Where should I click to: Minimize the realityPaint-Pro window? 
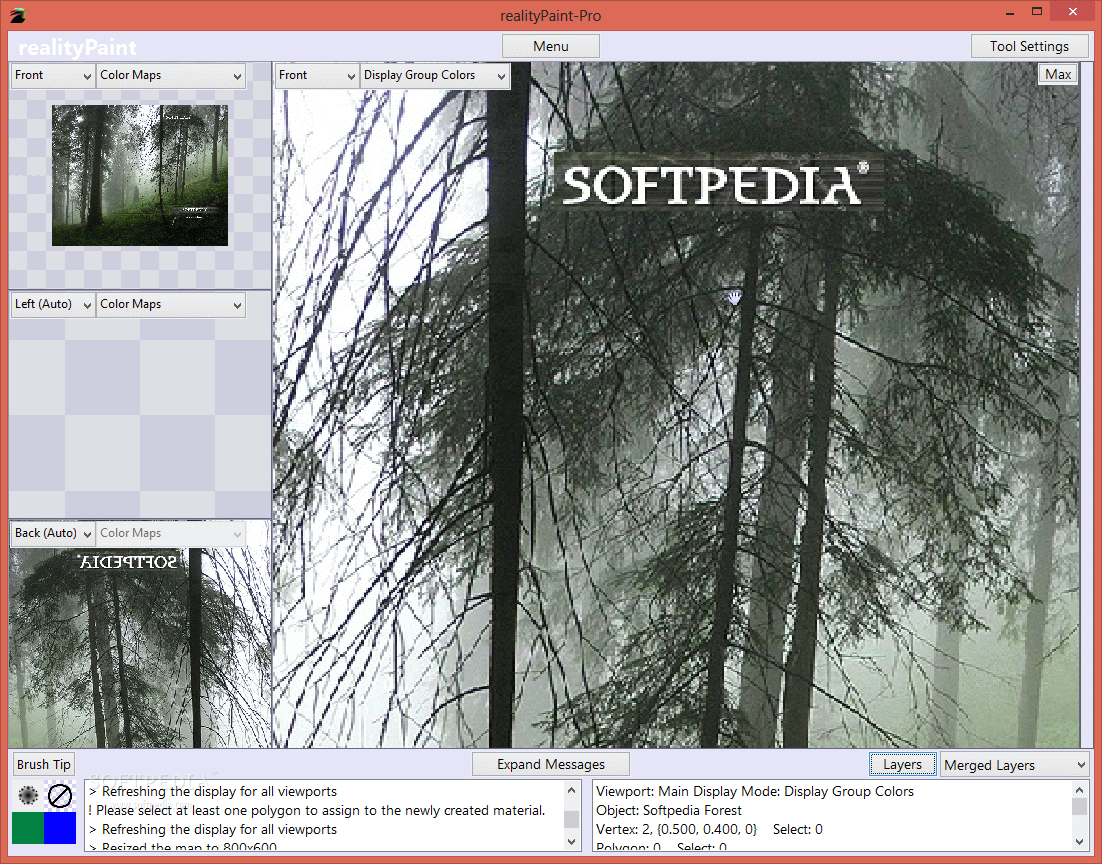tap(1010, 13)
